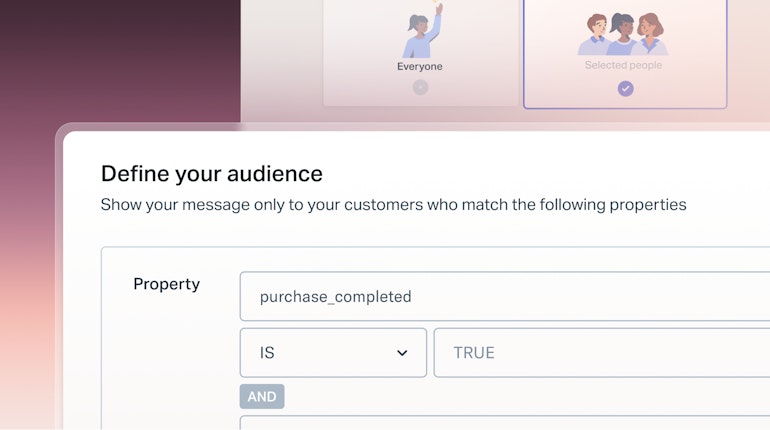Choose the Everyone label text

pyautogui.click(x=420, y=67)
